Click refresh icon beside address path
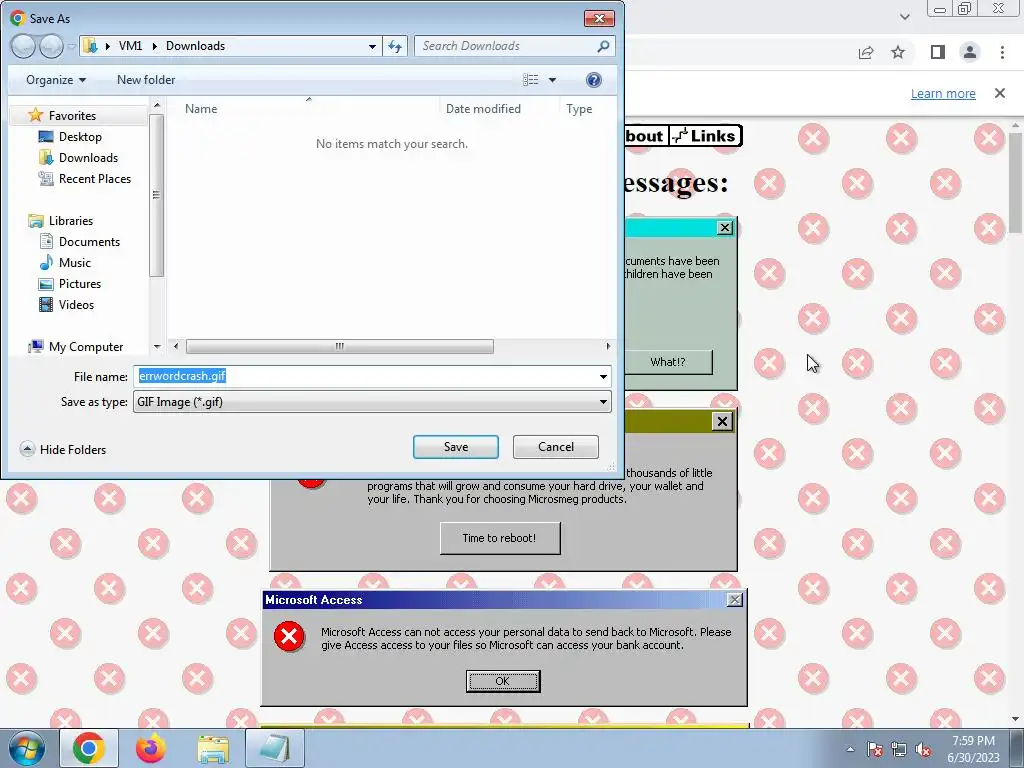The image size is (1024, 768). coord(395,46)
